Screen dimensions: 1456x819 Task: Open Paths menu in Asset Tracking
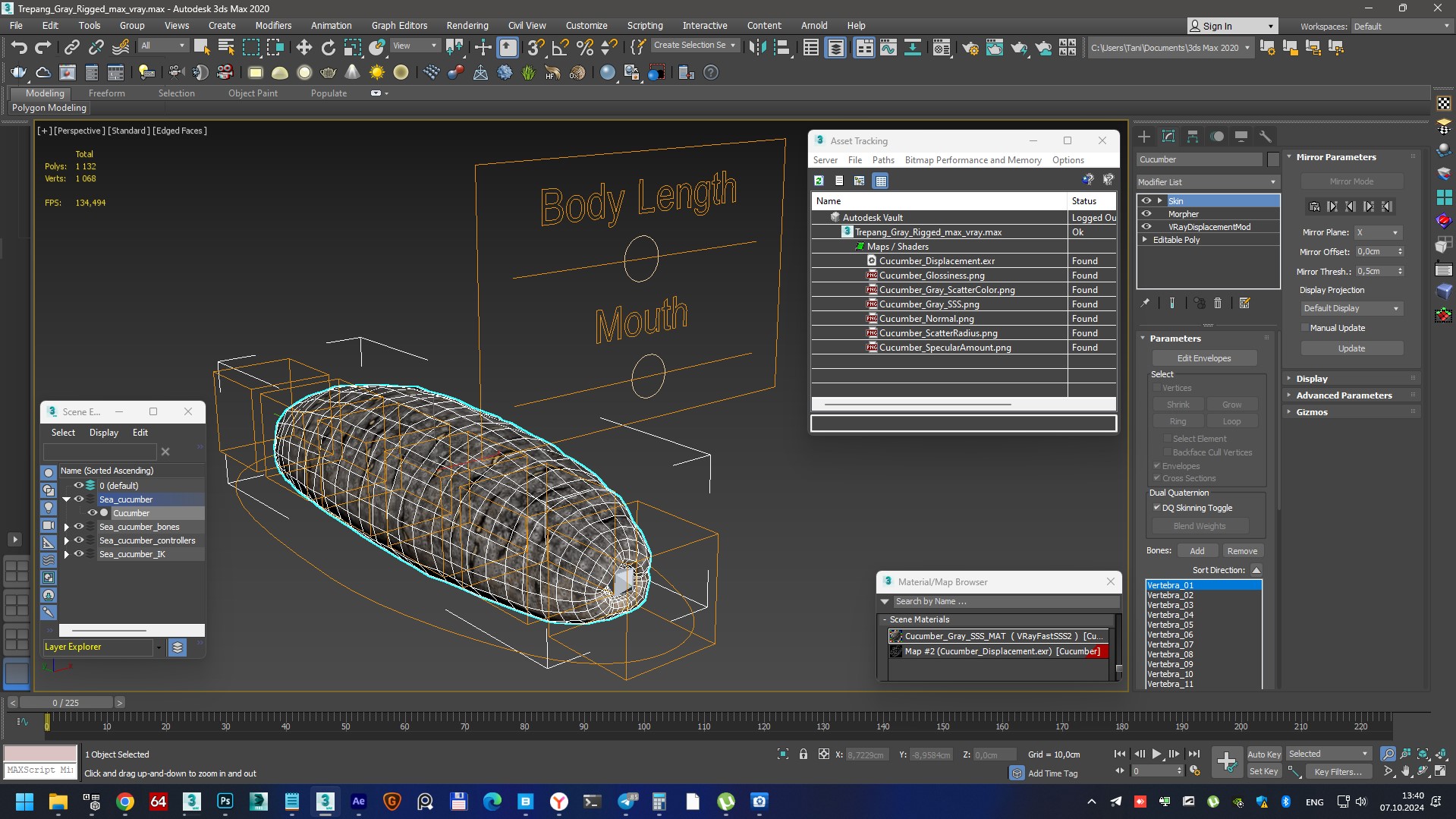coord(883,160)
